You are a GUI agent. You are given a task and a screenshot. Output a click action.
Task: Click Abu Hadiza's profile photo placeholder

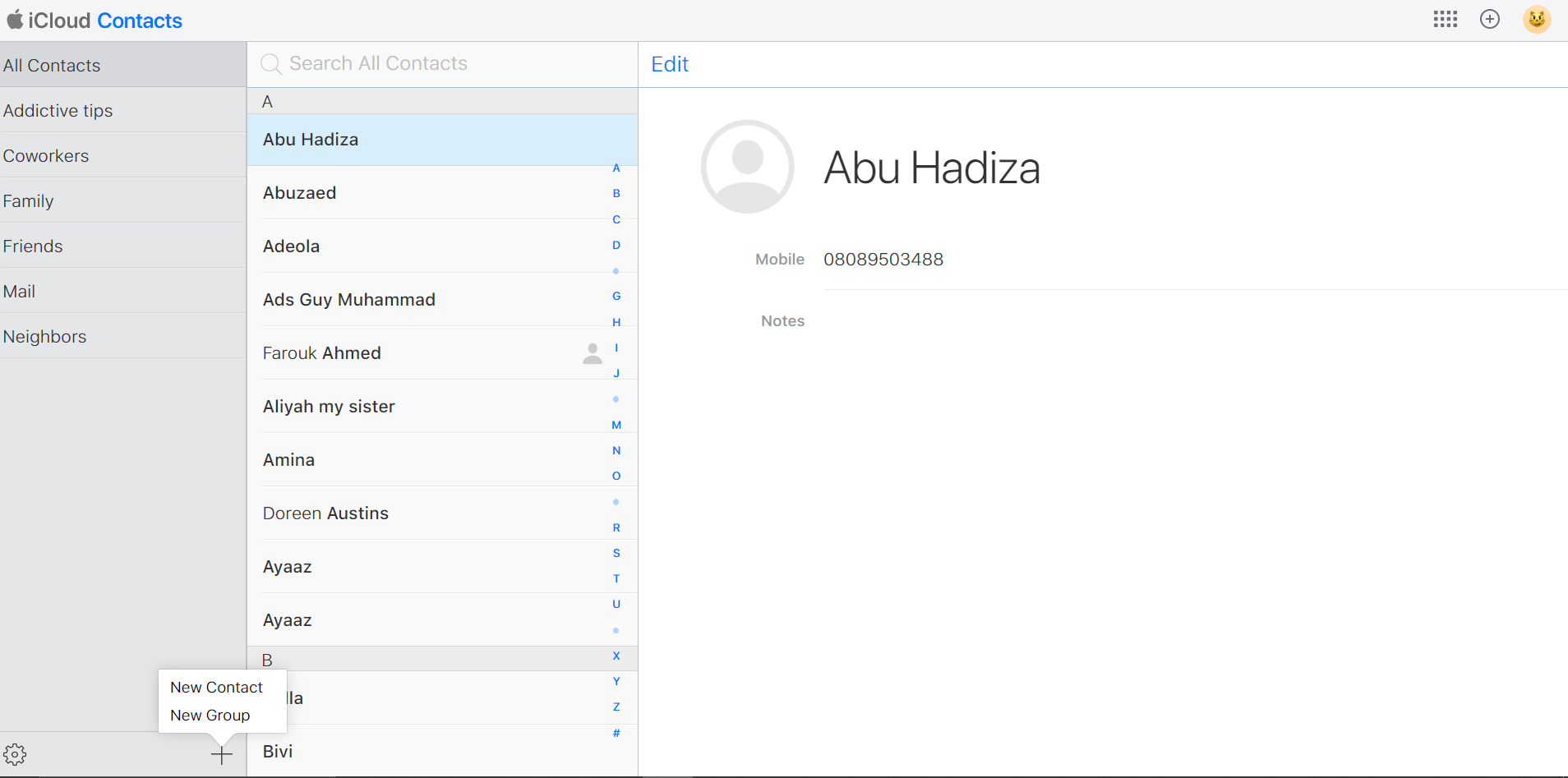(747, 167)
